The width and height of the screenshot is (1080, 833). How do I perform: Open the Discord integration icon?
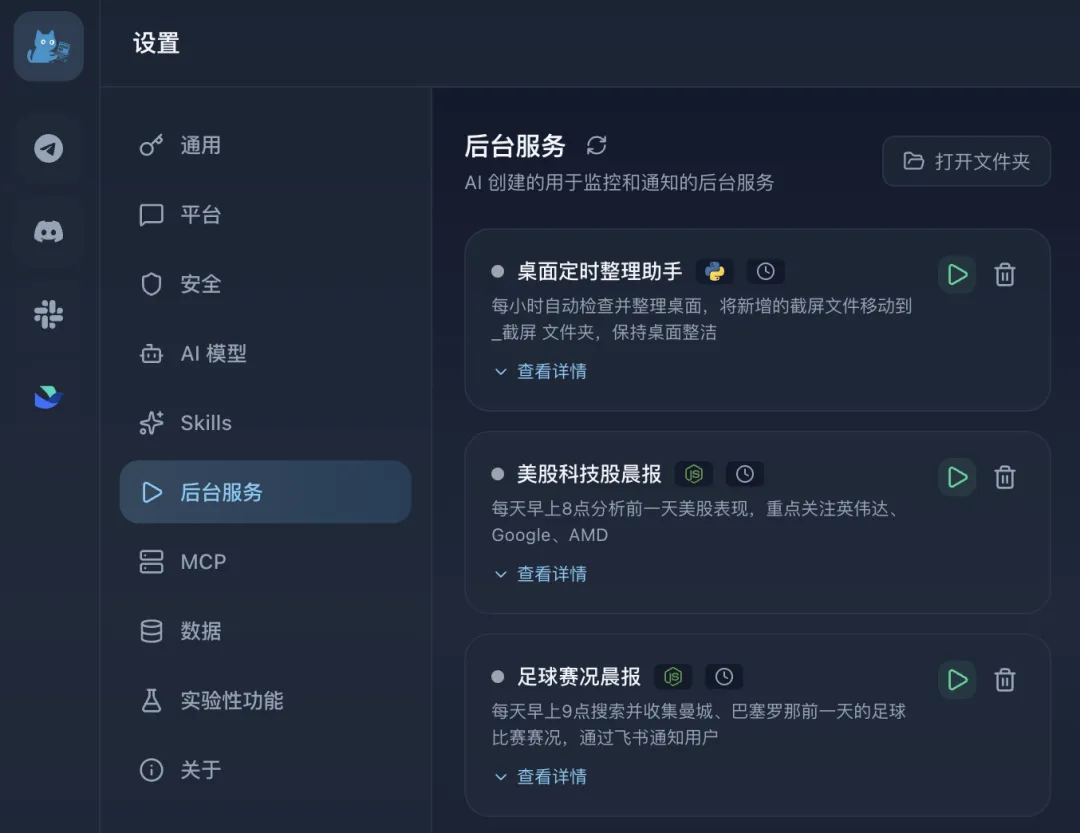tap(47, 231)
